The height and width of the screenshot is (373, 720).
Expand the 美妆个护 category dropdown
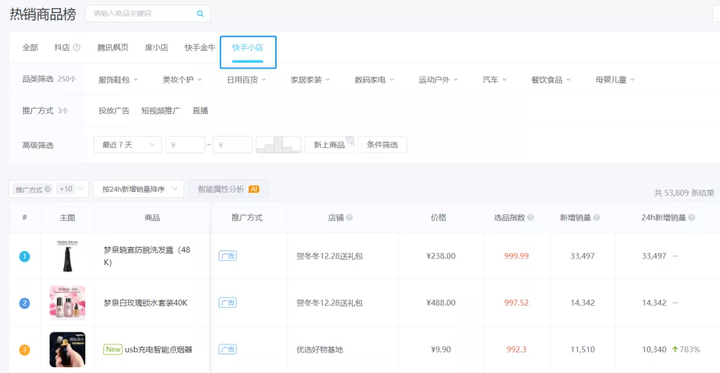[182, 80]
